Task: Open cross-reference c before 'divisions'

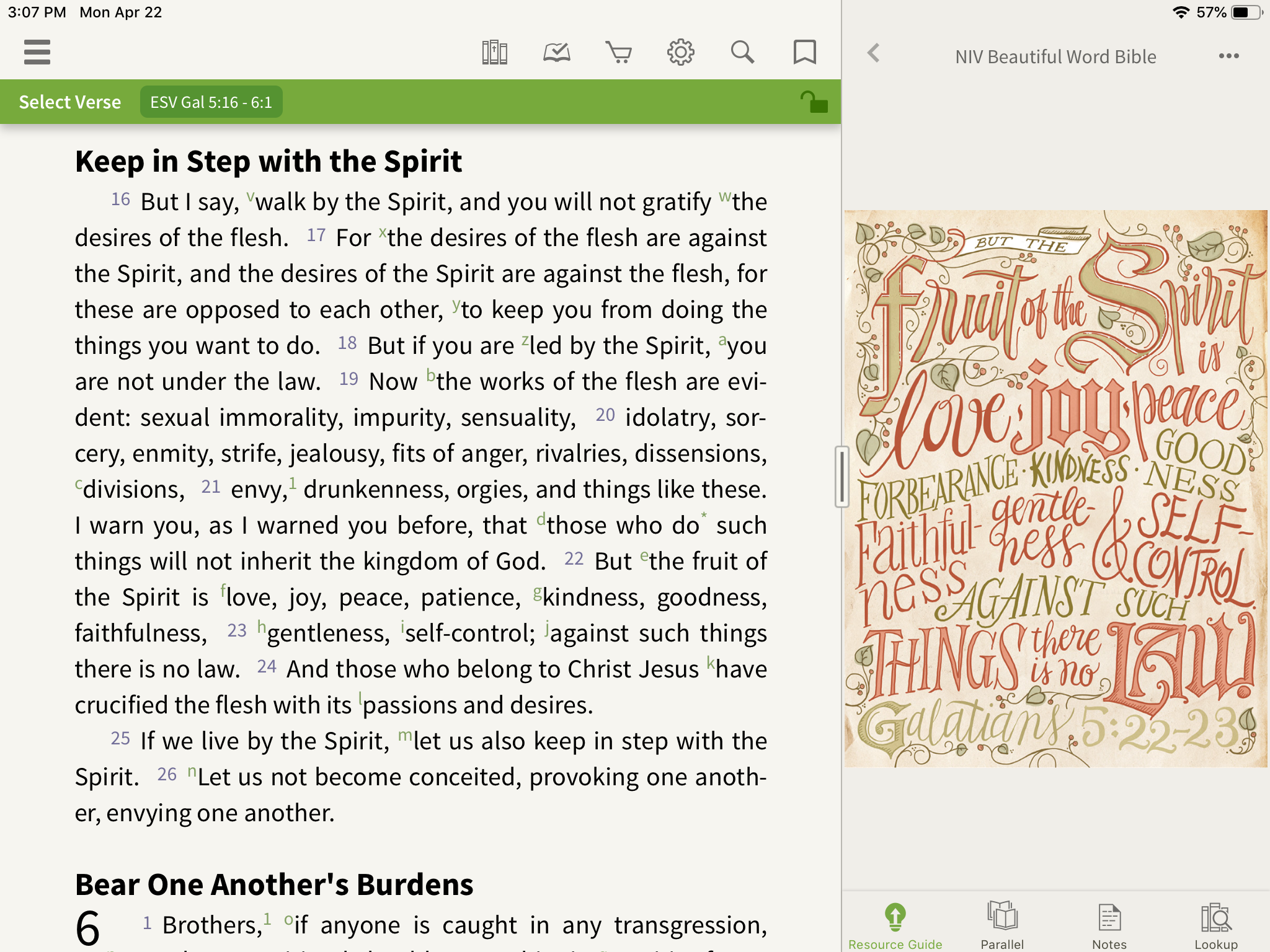Action: coord(79,485)
